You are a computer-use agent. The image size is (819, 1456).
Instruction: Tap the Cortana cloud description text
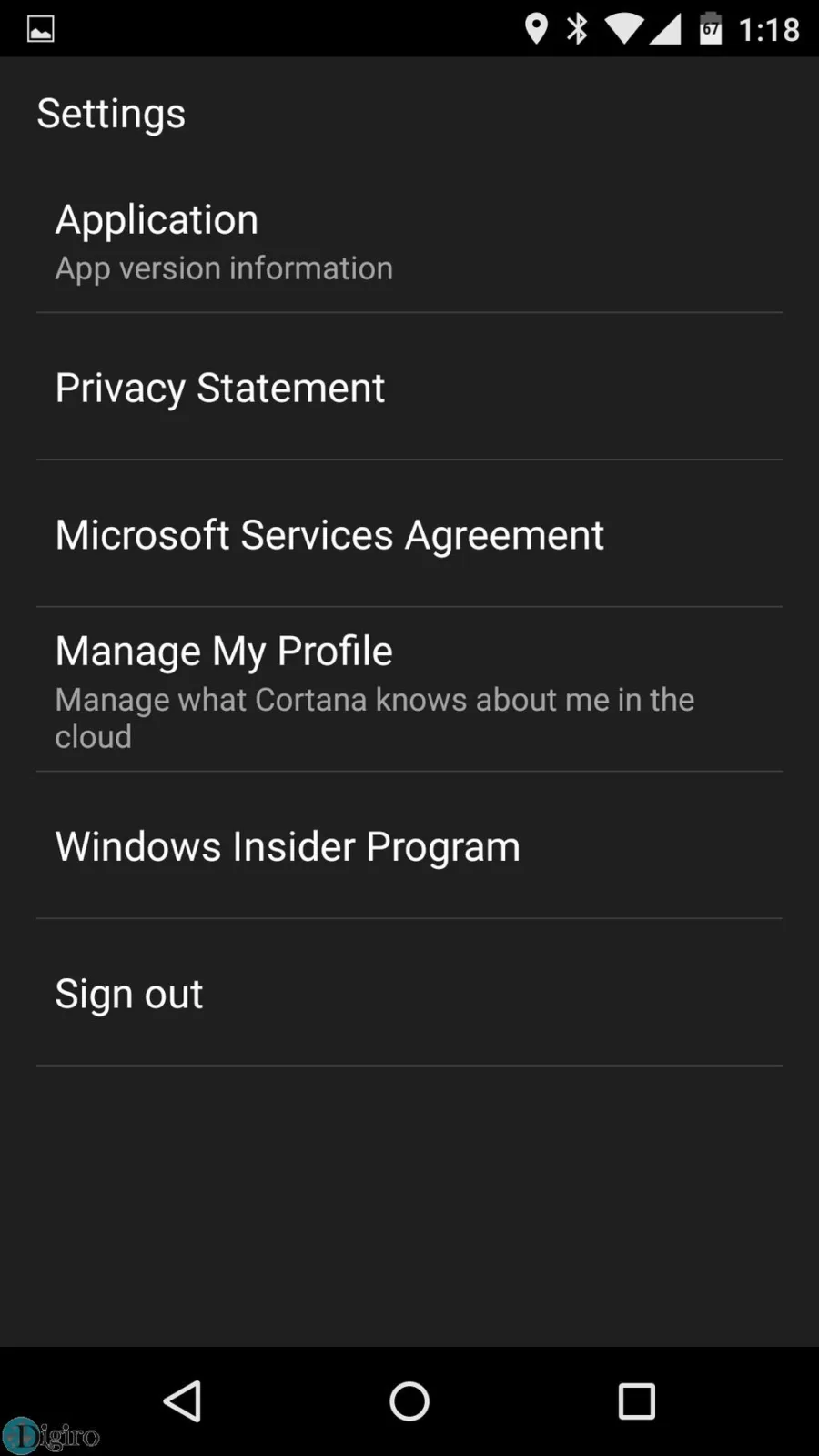click(x=374, y=718)
